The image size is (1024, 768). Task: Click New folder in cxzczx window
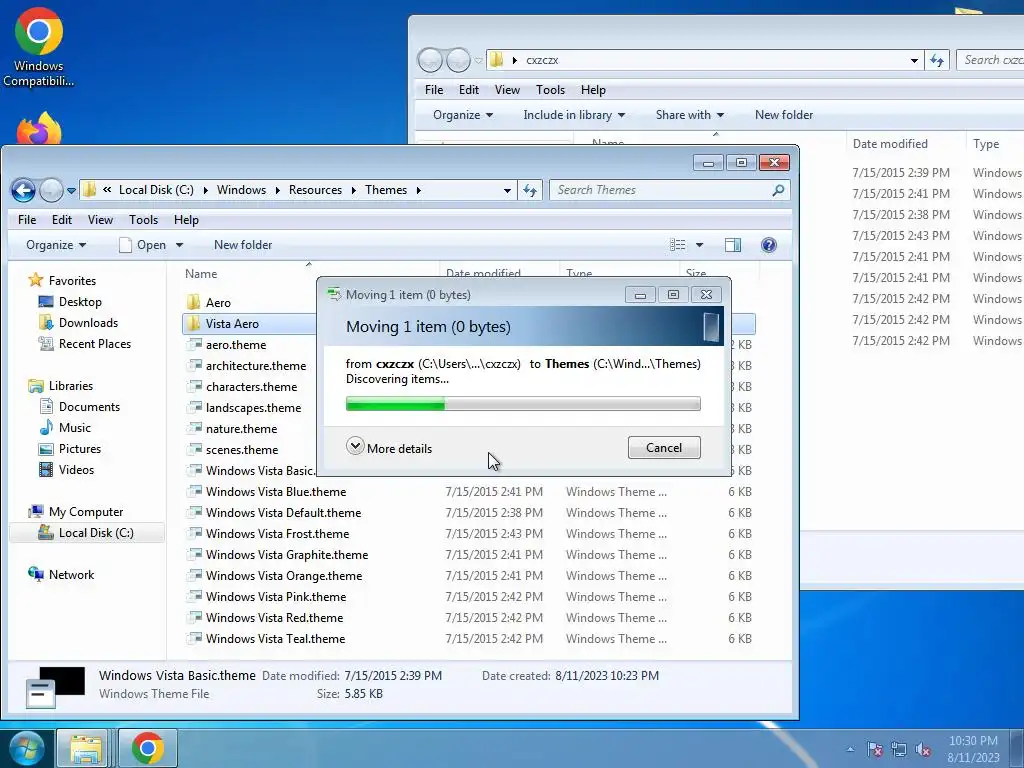[784, 115]
